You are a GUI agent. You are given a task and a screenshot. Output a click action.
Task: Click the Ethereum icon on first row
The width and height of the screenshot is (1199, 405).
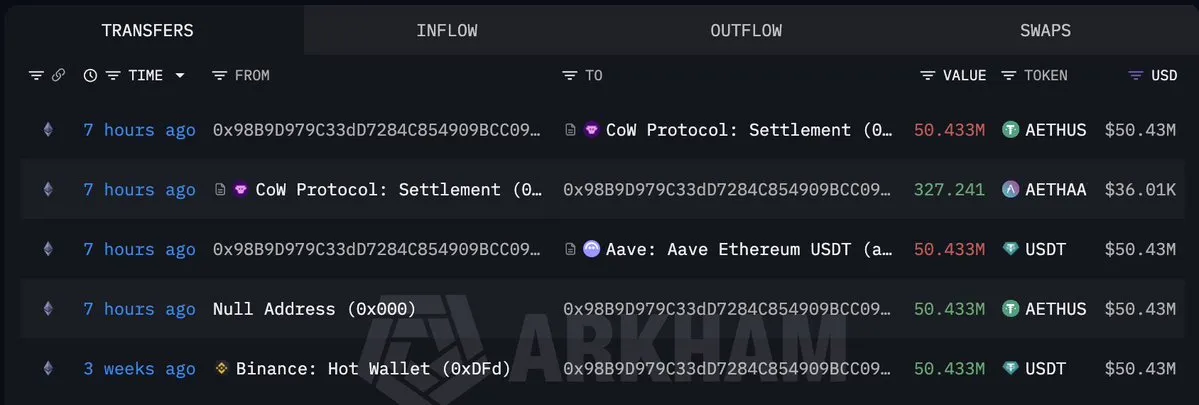click(46, 130)
